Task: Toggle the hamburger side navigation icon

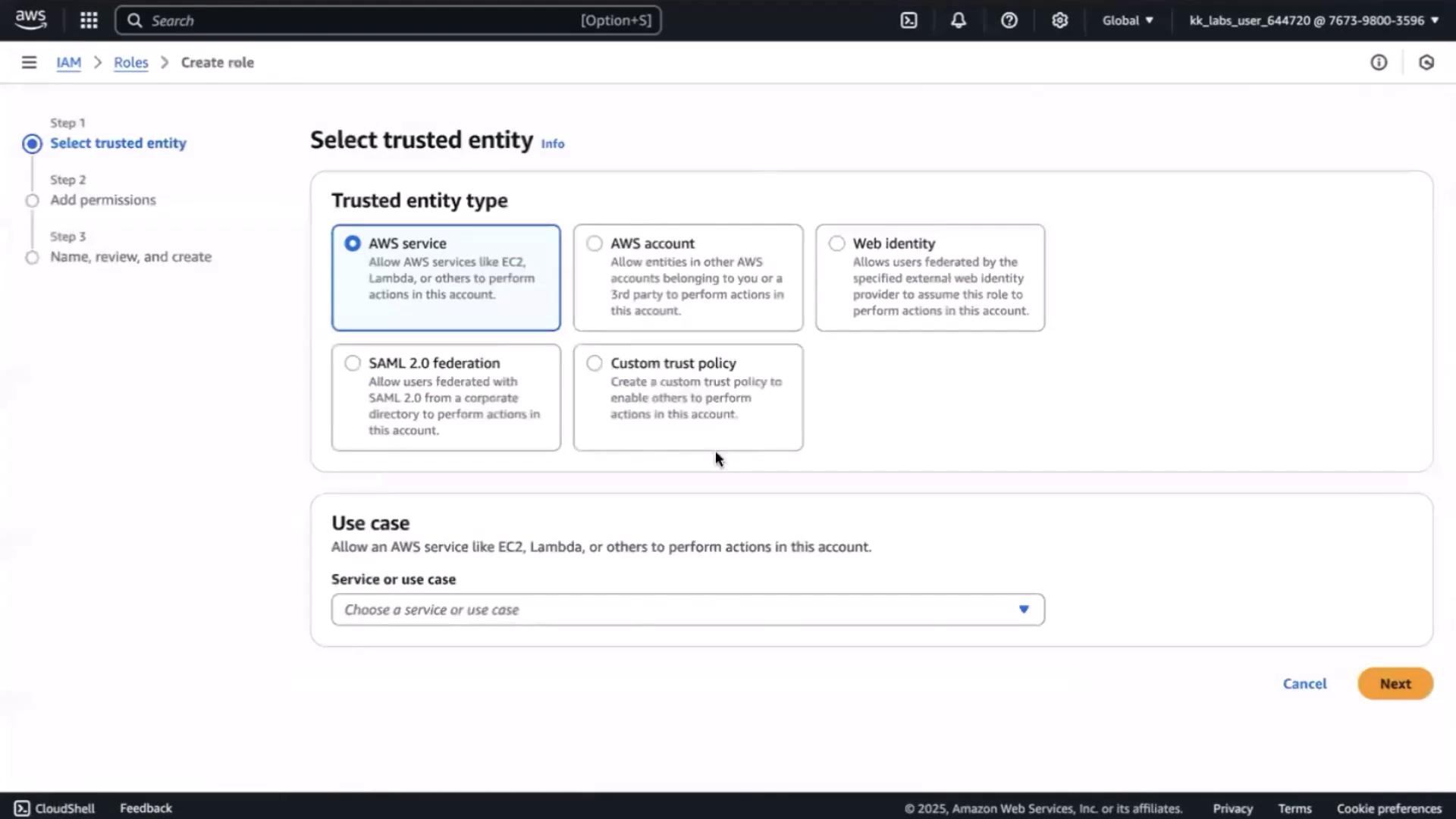Action: point(29,62)
